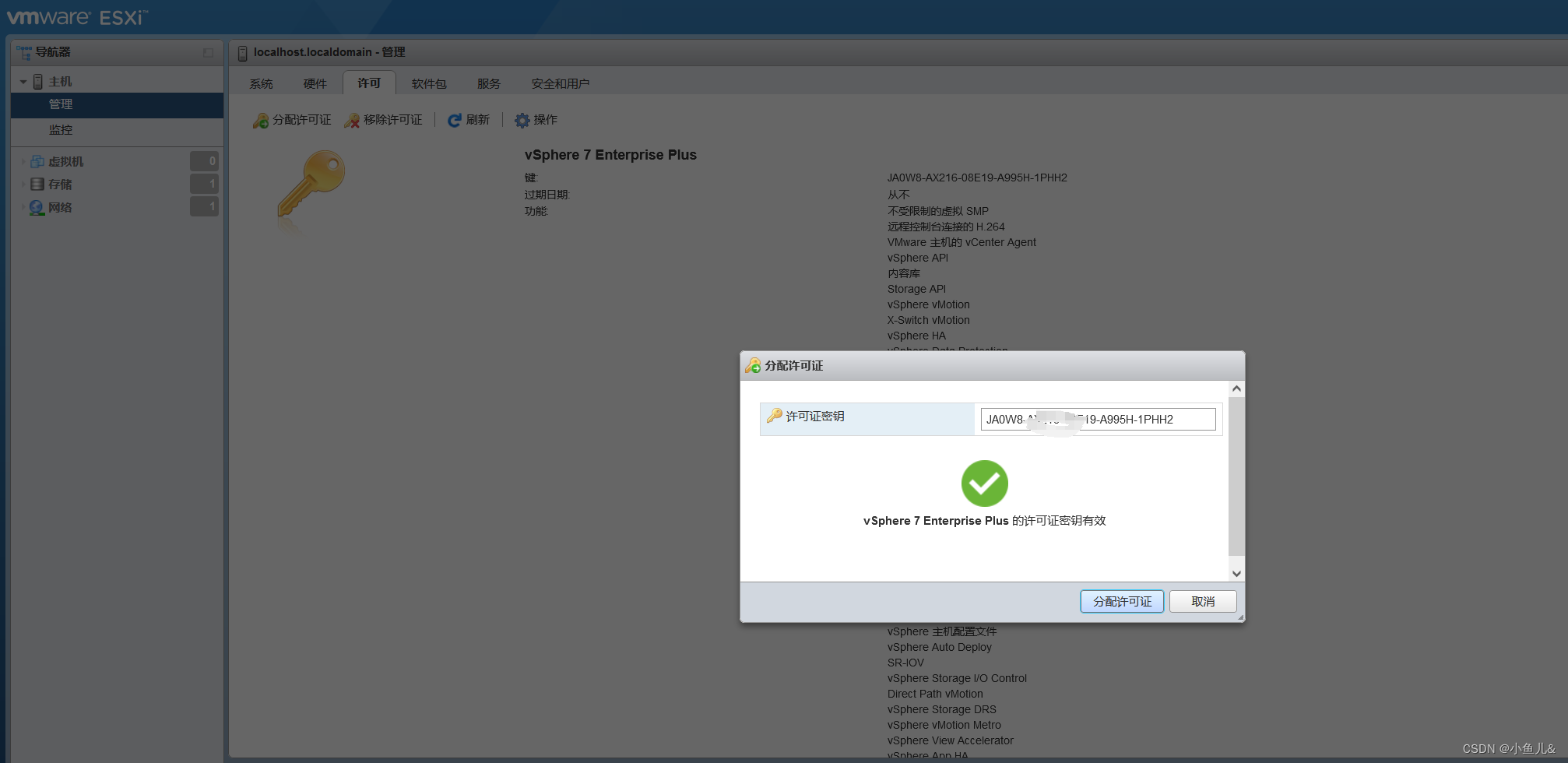Click the dialog scrollbar down arrow
This screenshot has height=763, width=1568.
(x=1236, y=574)
